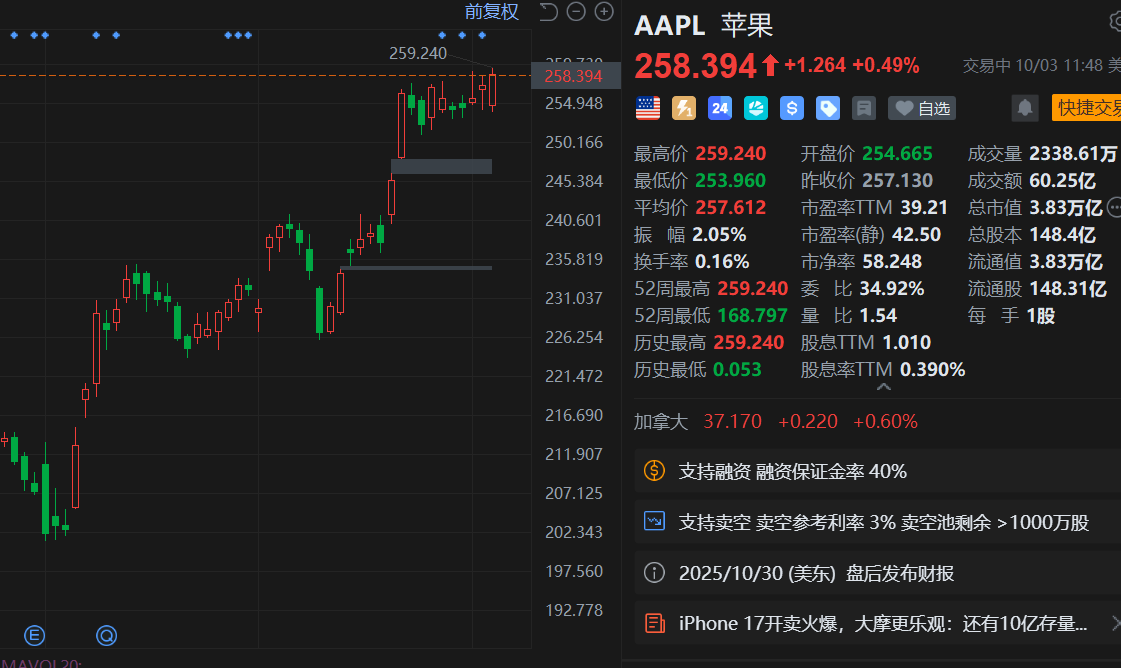This screenshot has width=1121, height=668.
Task: Open the gray note icon
Action: [864, 108]
